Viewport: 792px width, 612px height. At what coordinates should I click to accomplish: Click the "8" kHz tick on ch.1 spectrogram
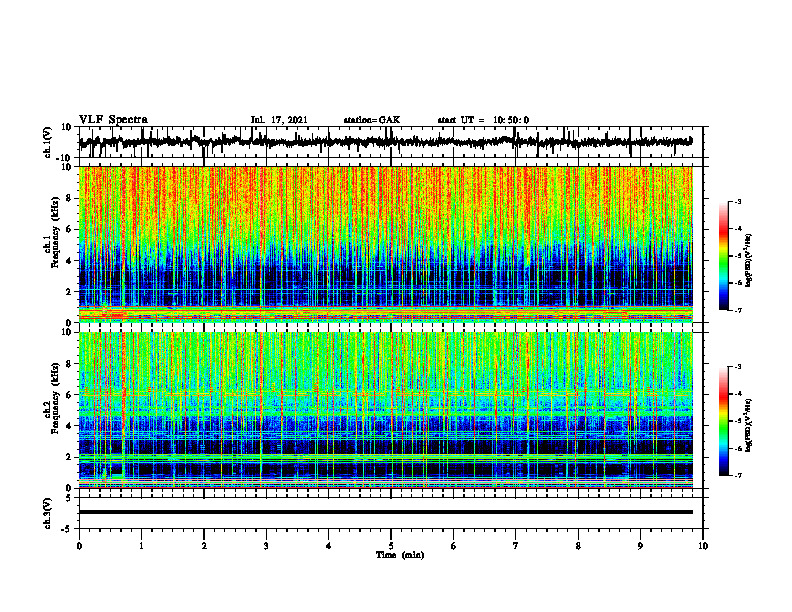coord(70,198)
